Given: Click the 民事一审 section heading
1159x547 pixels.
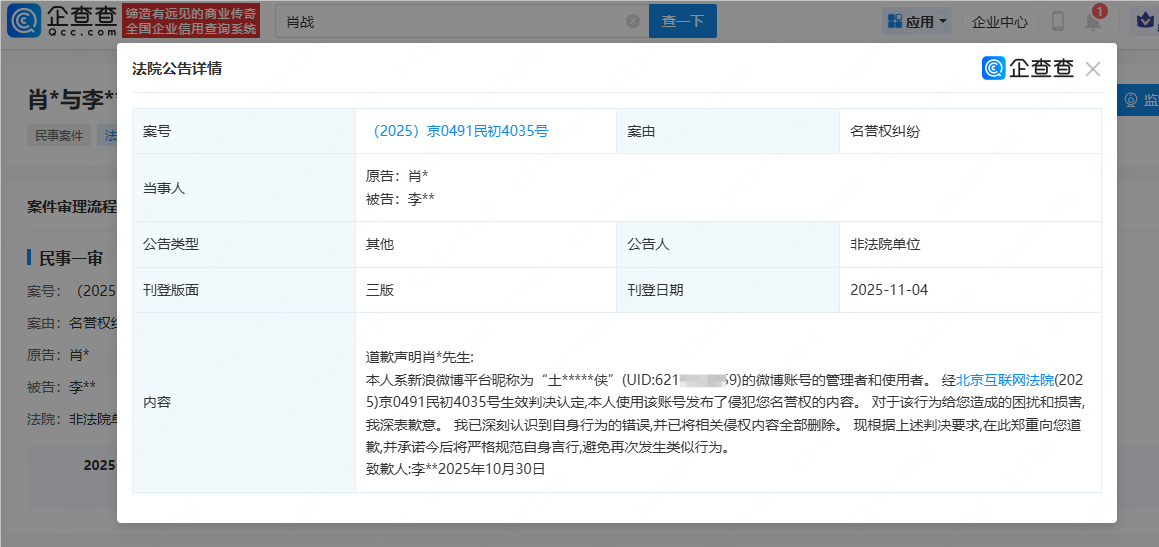Looking at the screenshot, I should [x=70, y=258].
